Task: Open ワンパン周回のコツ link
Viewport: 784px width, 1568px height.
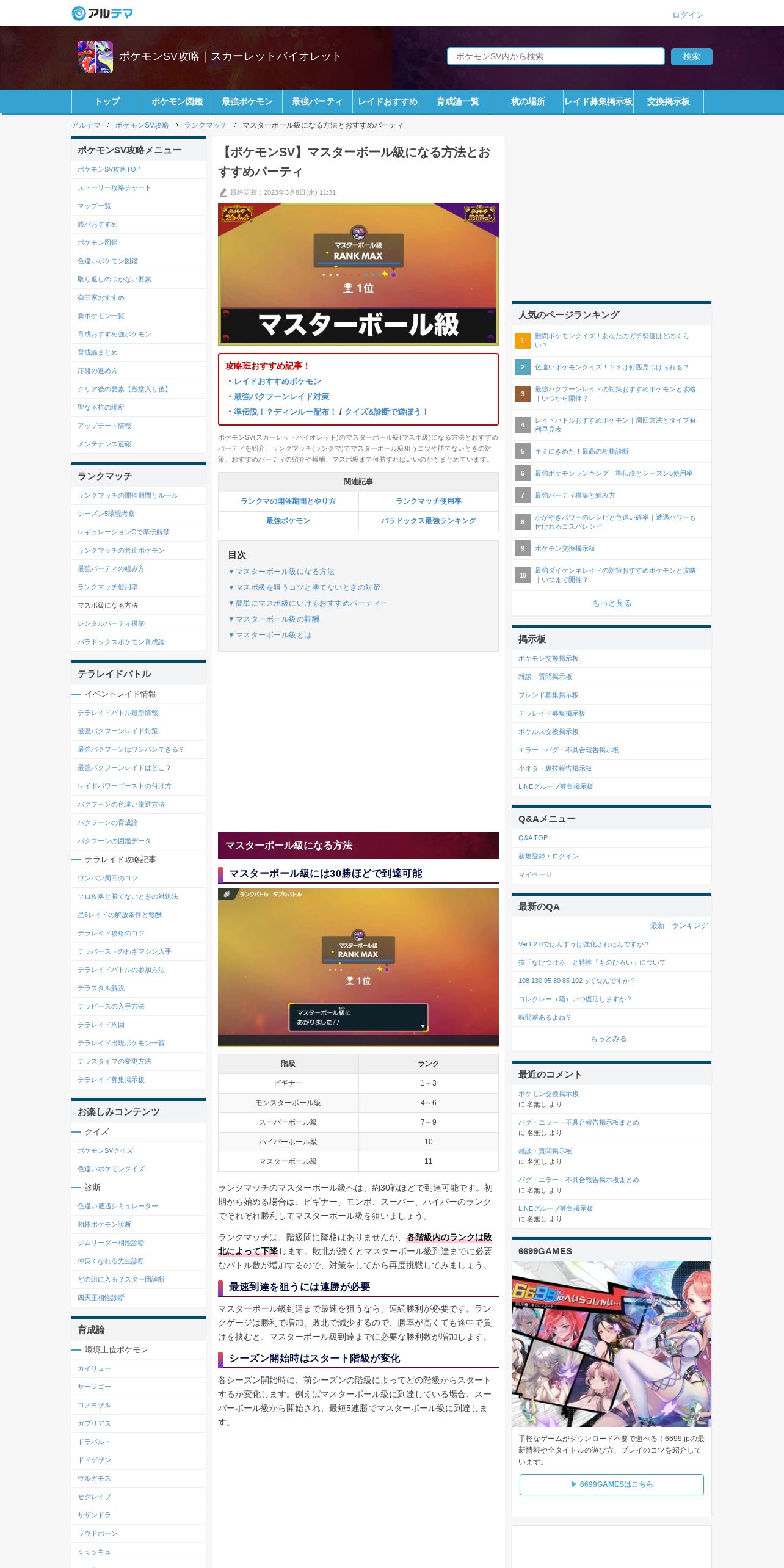Action: point(139,878)
